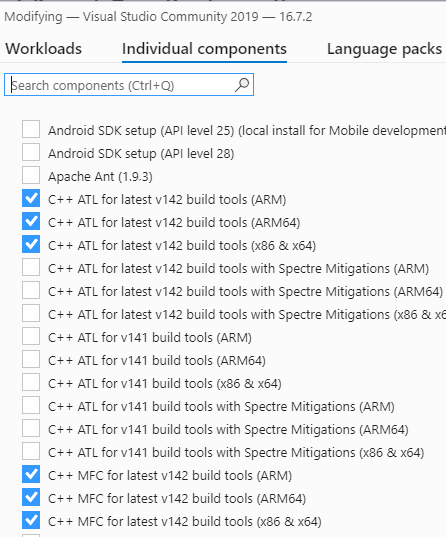Image resolution: width=446 pixels, height=537 pixels.
Task: Open the Language packs tab
Action: [384, 49]
